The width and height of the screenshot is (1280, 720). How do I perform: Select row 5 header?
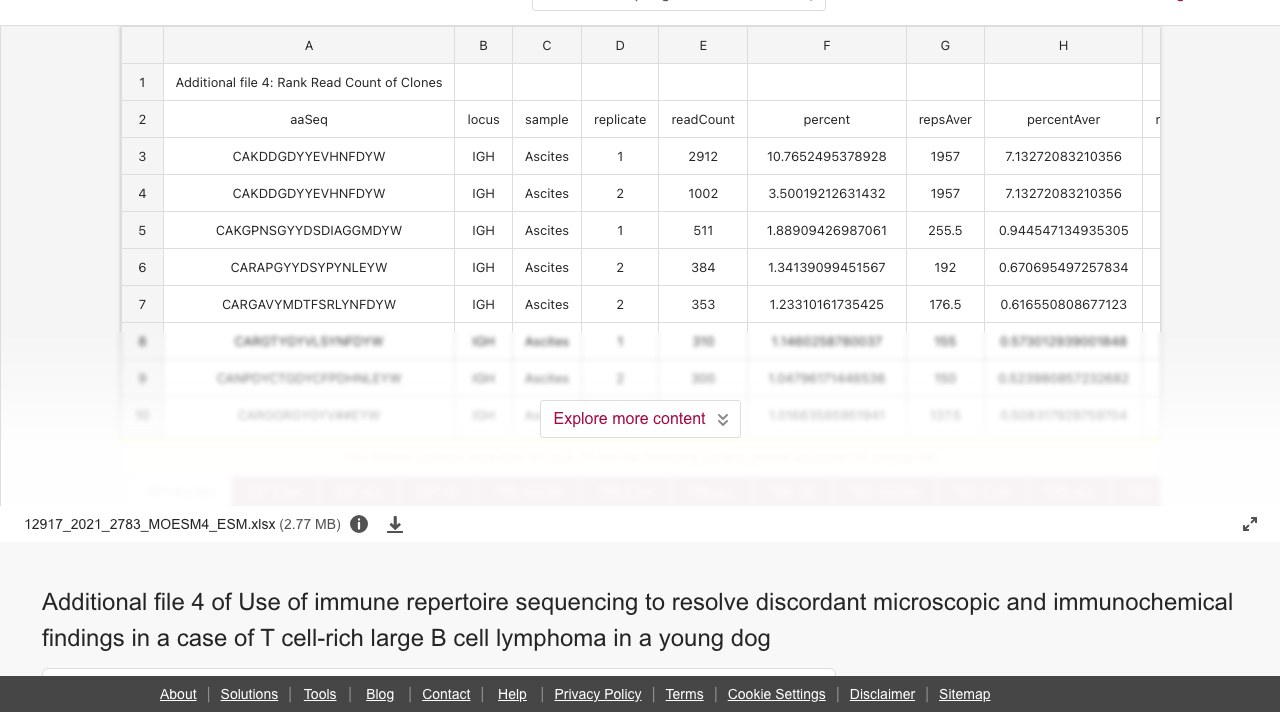[x=142, y=230]
